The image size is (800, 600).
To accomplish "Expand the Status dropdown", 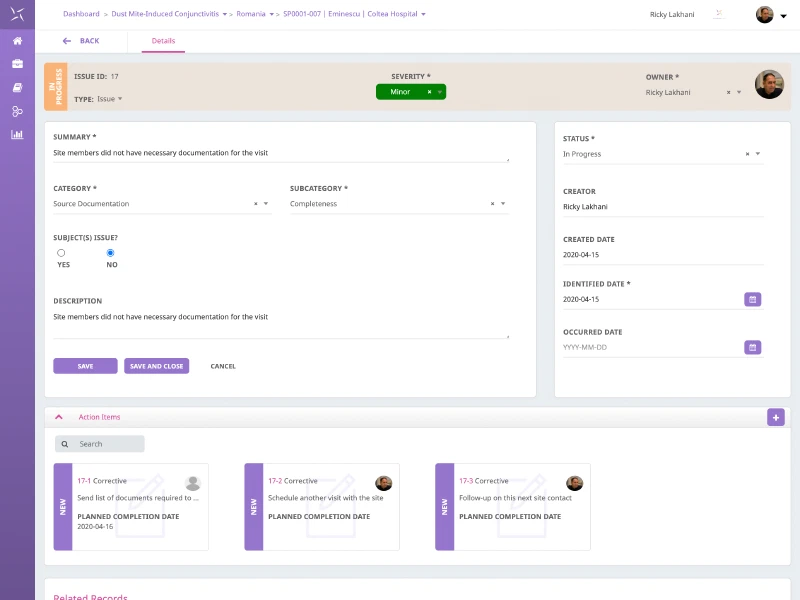I will (x=758, y=154).
